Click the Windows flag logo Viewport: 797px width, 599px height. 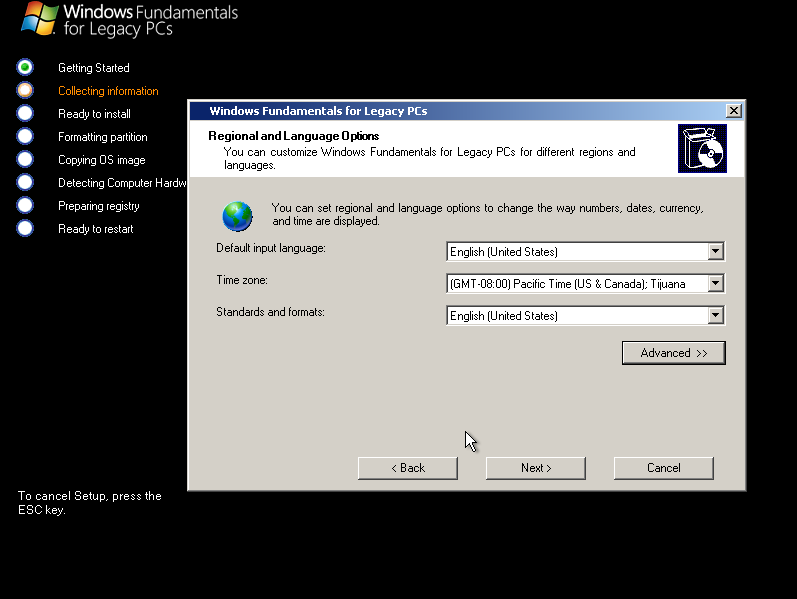[x=39, y=19]
